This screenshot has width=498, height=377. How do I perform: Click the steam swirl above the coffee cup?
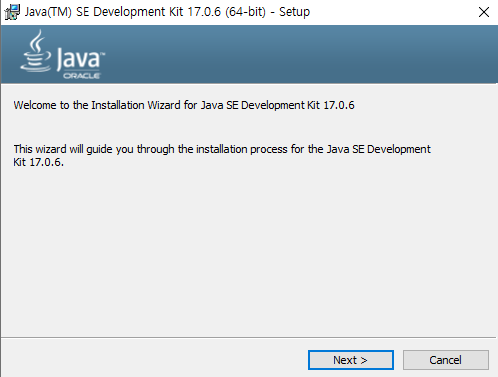tap(37, 41)
